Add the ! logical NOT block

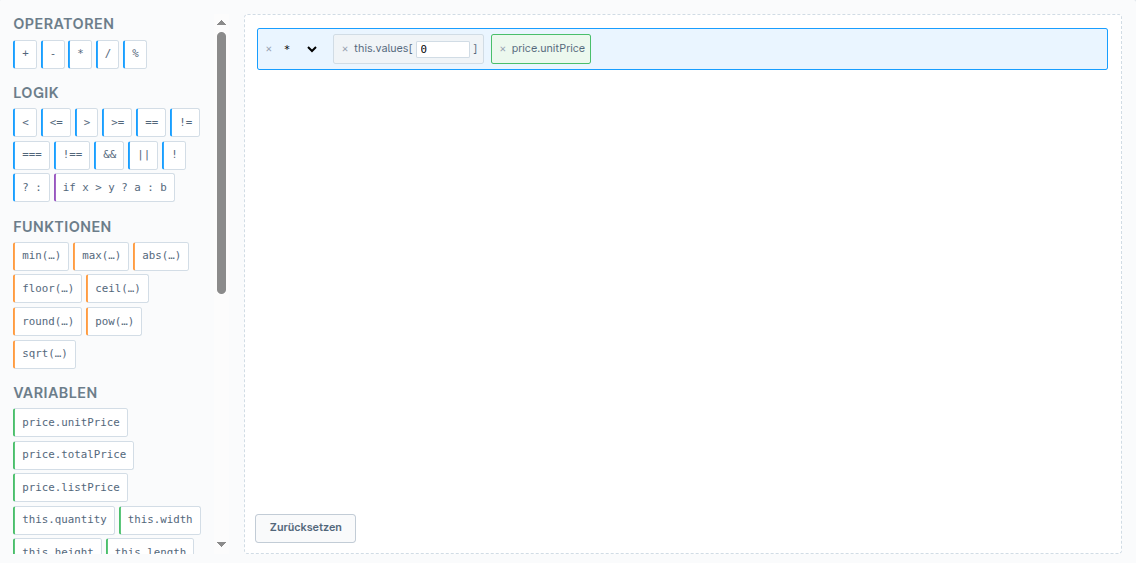coord(175,155)
